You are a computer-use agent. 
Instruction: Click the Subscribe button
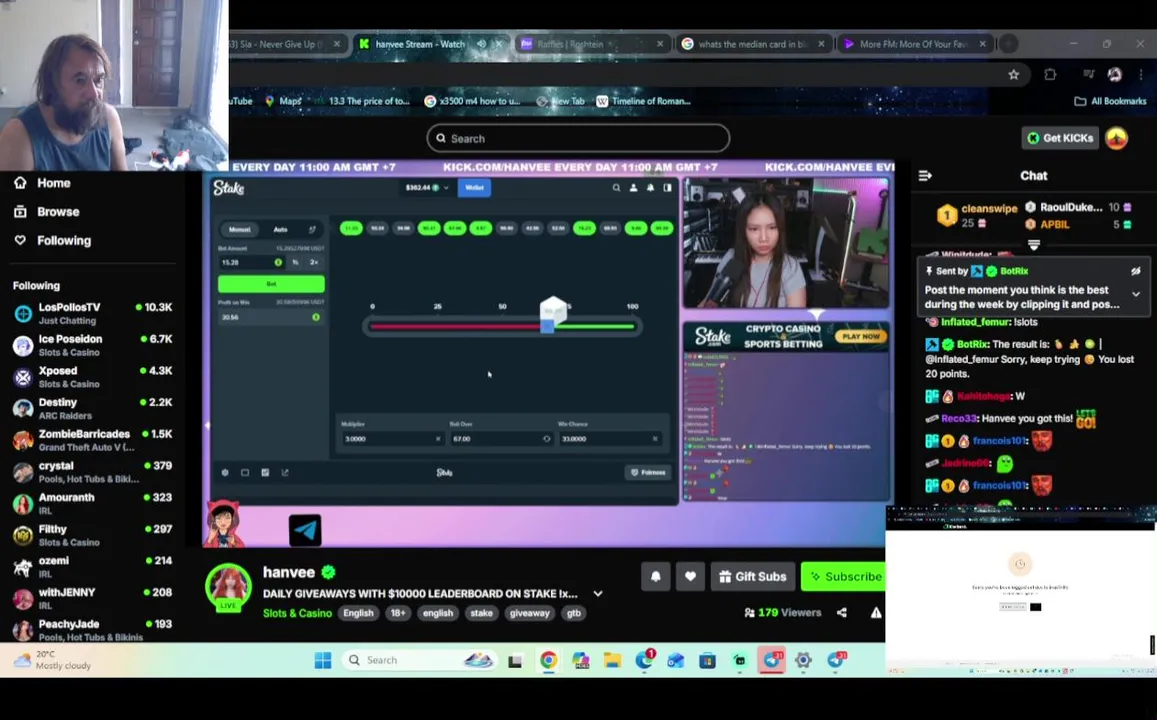click(843, 577)
